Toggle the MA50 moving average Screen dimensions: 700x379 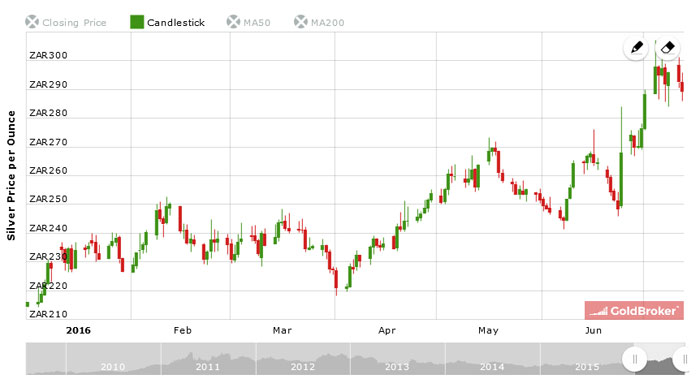[249, 22]
